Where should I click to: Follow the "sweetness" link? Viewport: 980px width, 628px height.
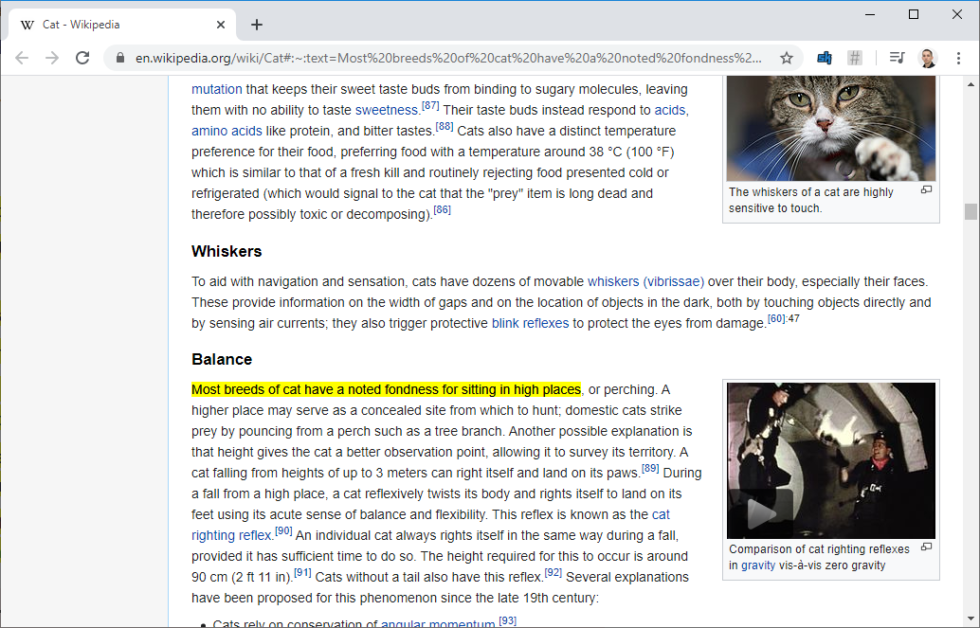click(x=386, y=111)
